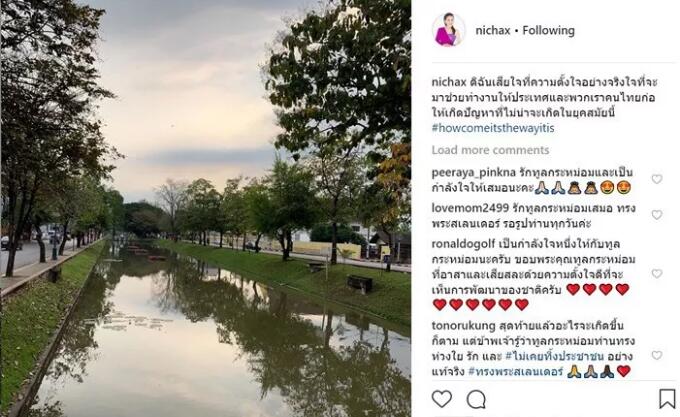The height and width of the screenshot is (417, 680).
Task: Visit ronaldogolf's profile
Action: 463,244
